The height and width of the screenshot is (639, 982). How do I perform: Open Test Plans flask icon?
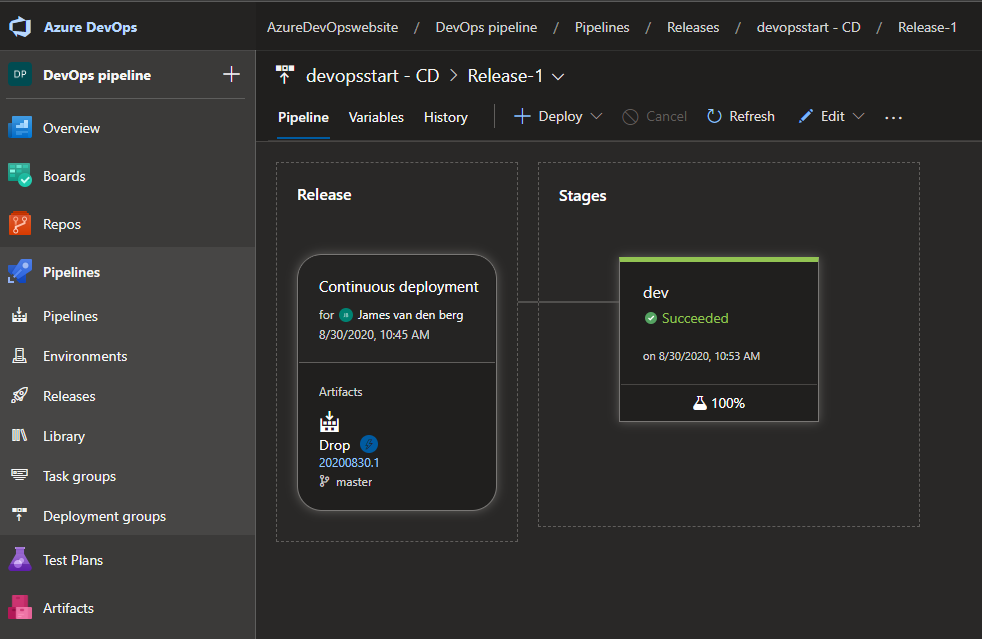(x=20, y=559)
